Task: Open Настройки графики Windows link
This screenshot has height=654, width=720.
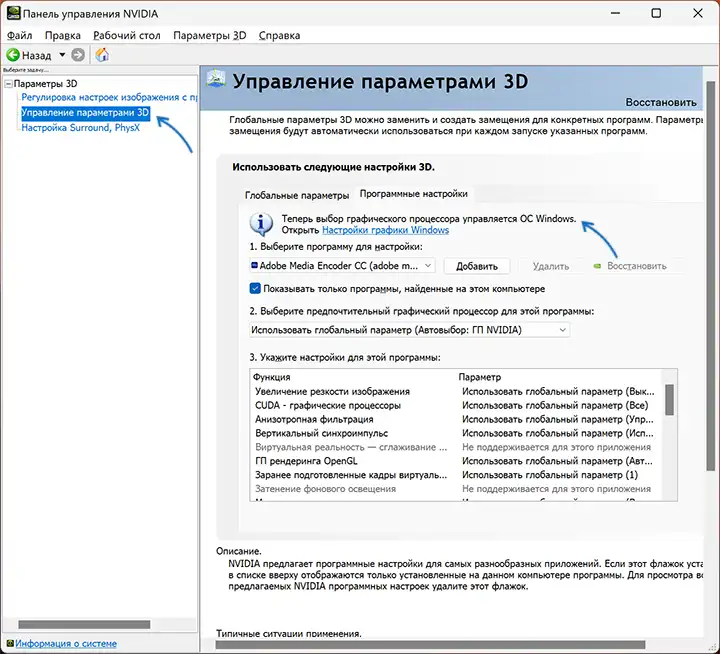Action: pyautogui.click(x=385, y=230)
